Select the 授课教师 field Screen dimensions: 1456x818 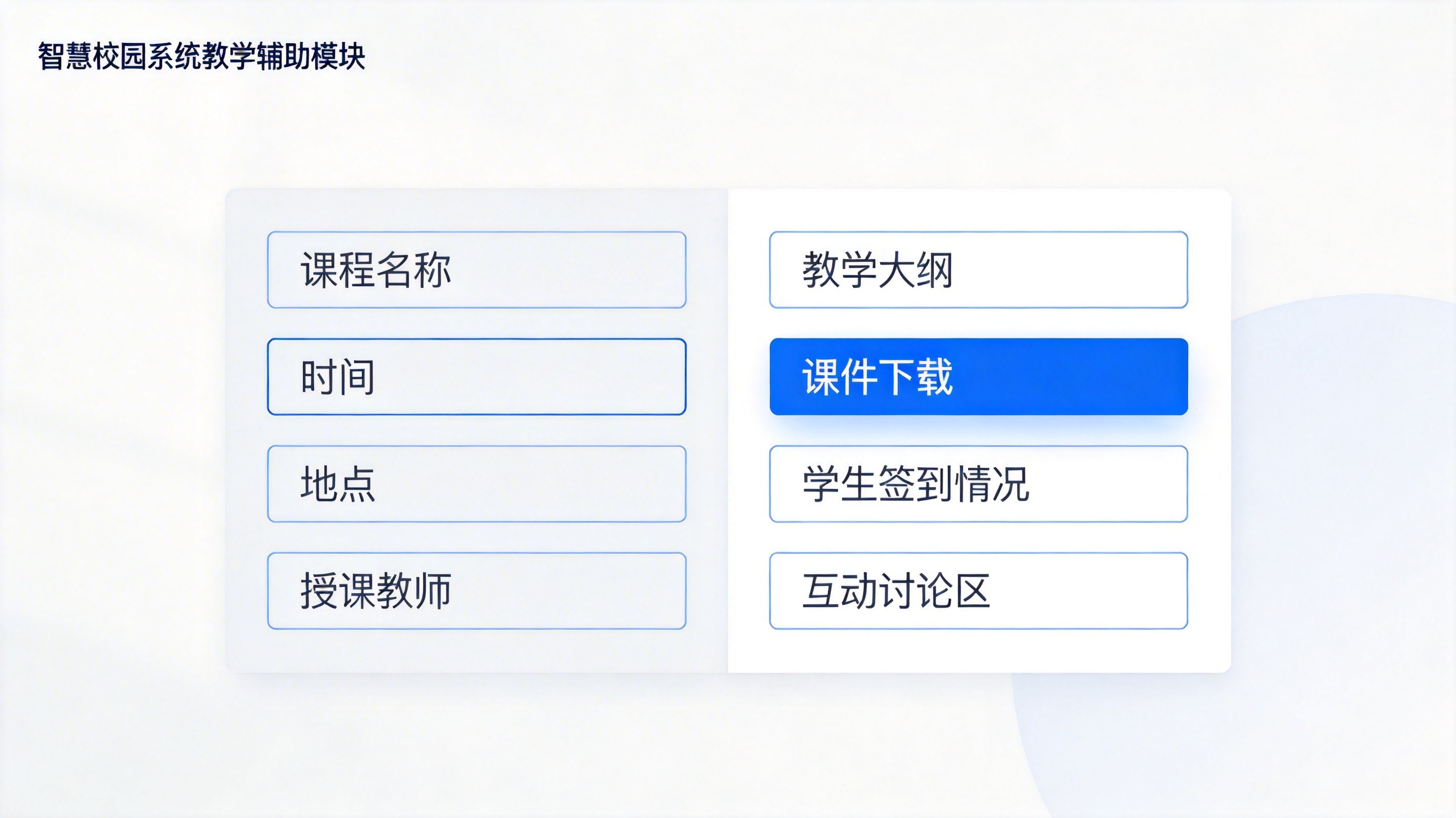click(x=476, y=594)
